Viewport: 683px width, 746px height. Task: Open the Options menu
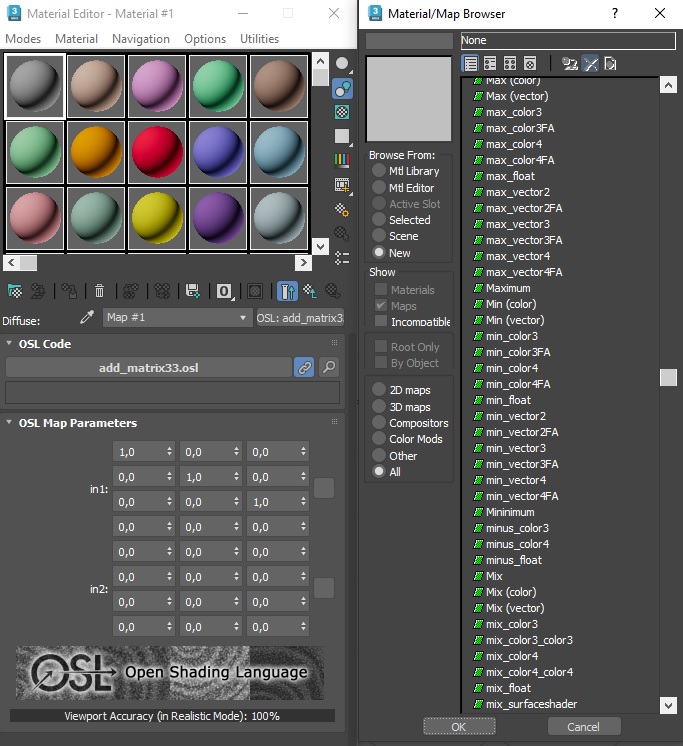pyautogui.click(x=205, y=39)
